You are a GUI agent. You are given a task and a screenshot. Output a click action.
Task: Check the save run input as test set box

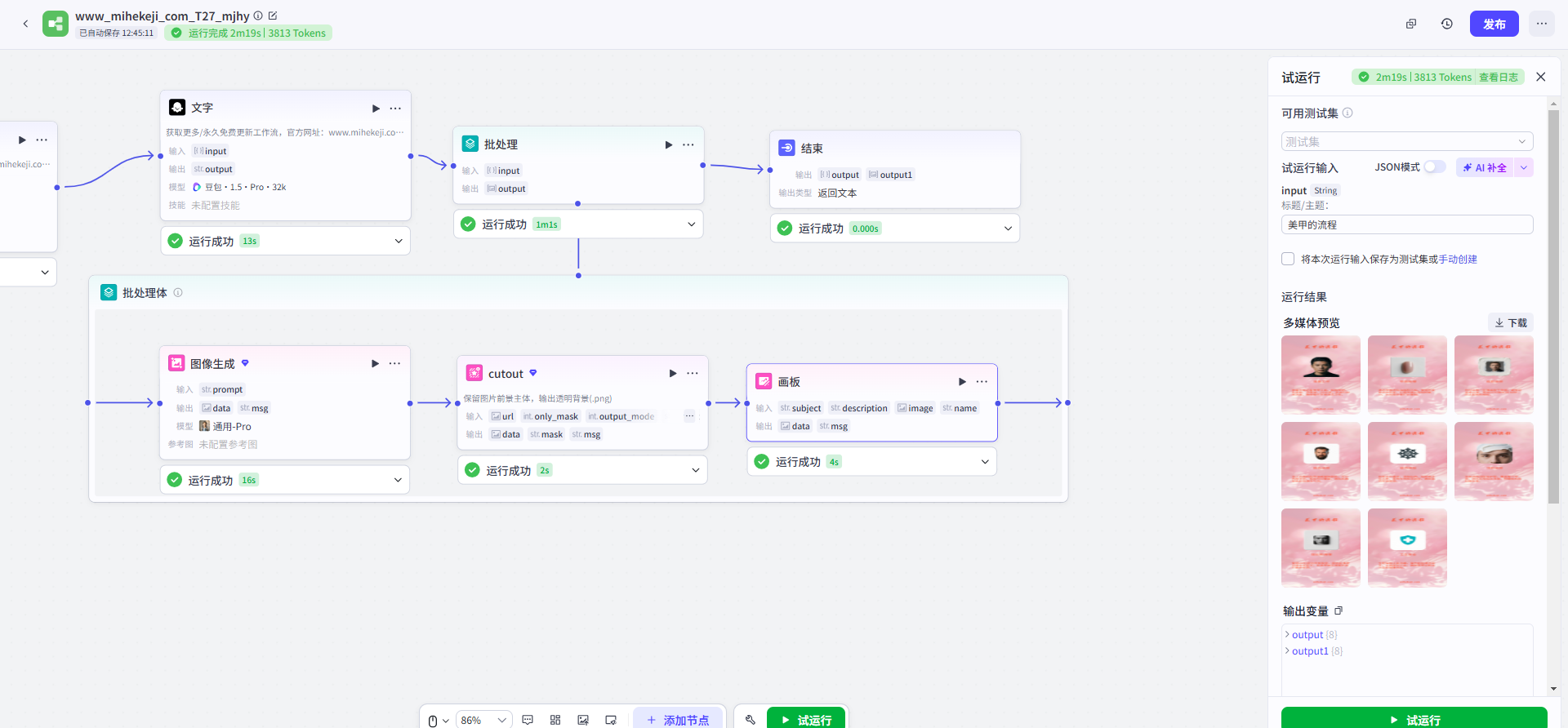1288,259
